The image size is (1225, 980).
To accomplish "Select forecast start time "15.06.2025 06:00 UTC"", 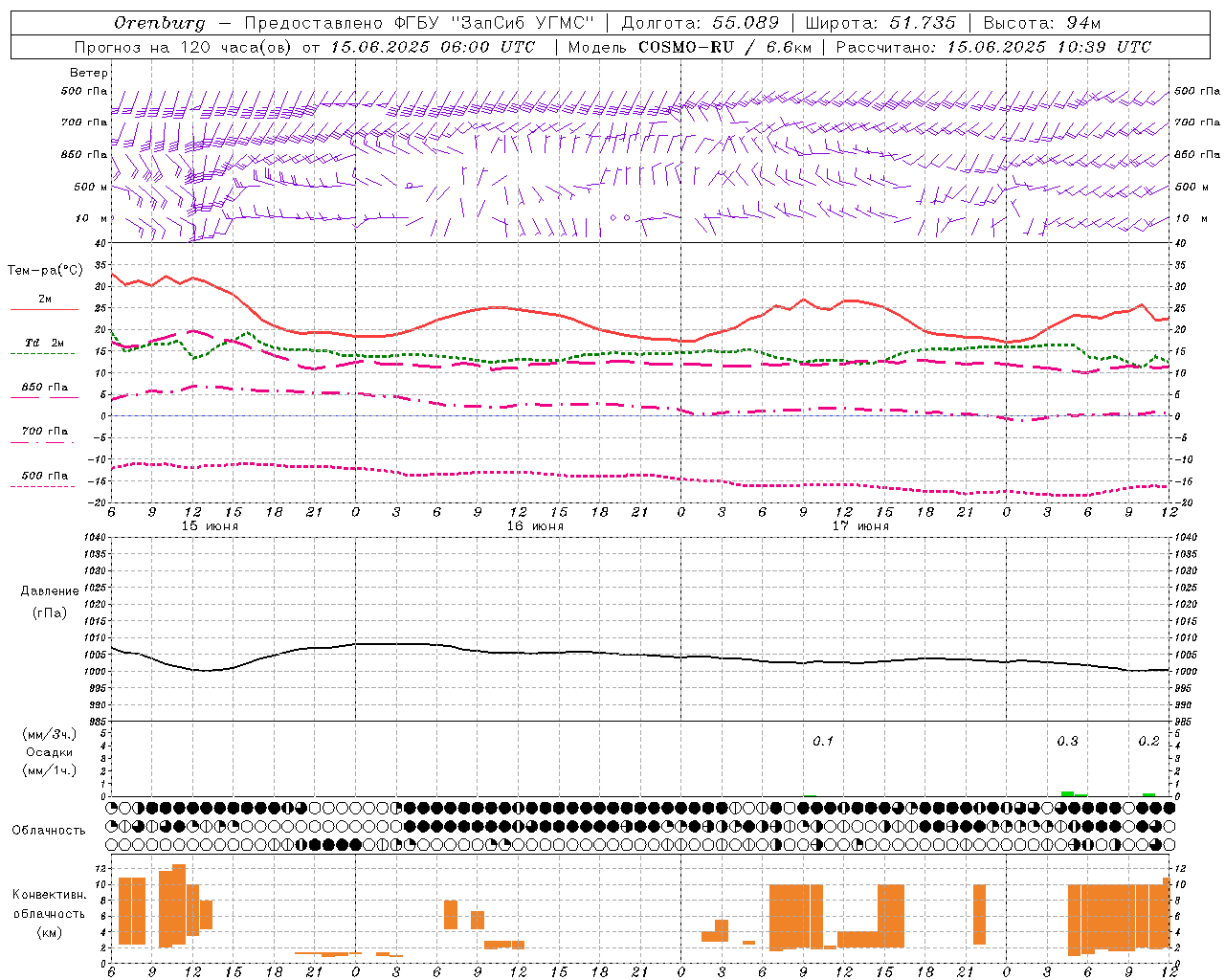I will tap(433, 47).
